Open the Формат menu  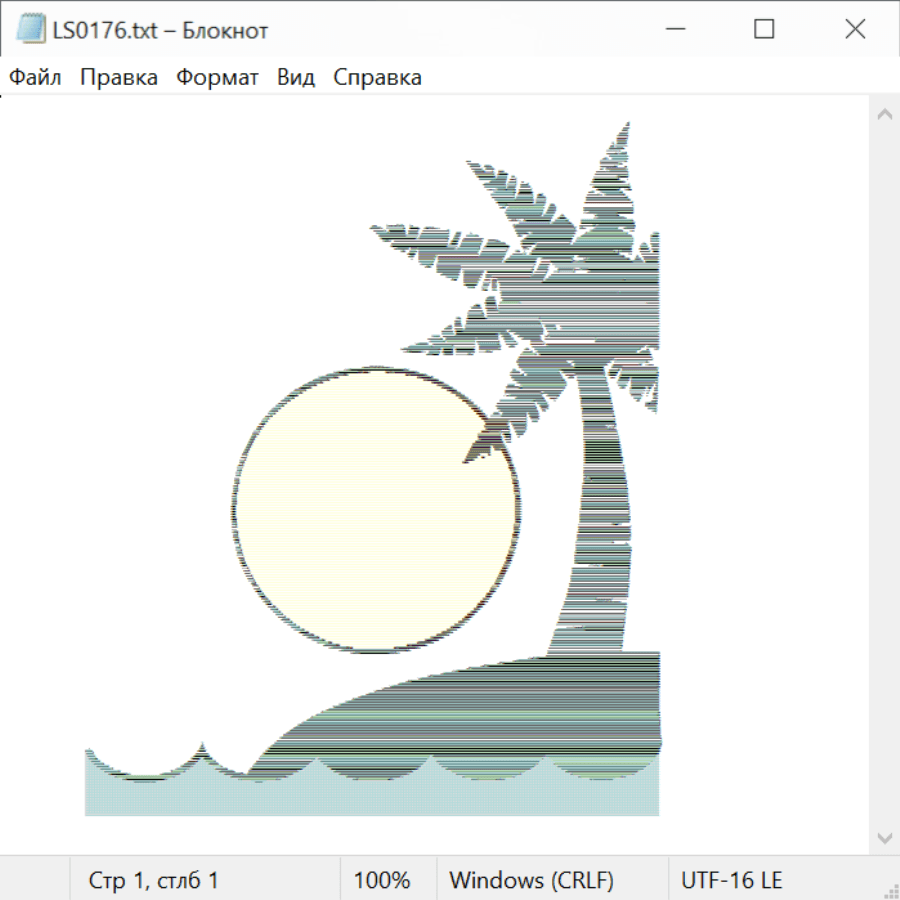(217, 78)
